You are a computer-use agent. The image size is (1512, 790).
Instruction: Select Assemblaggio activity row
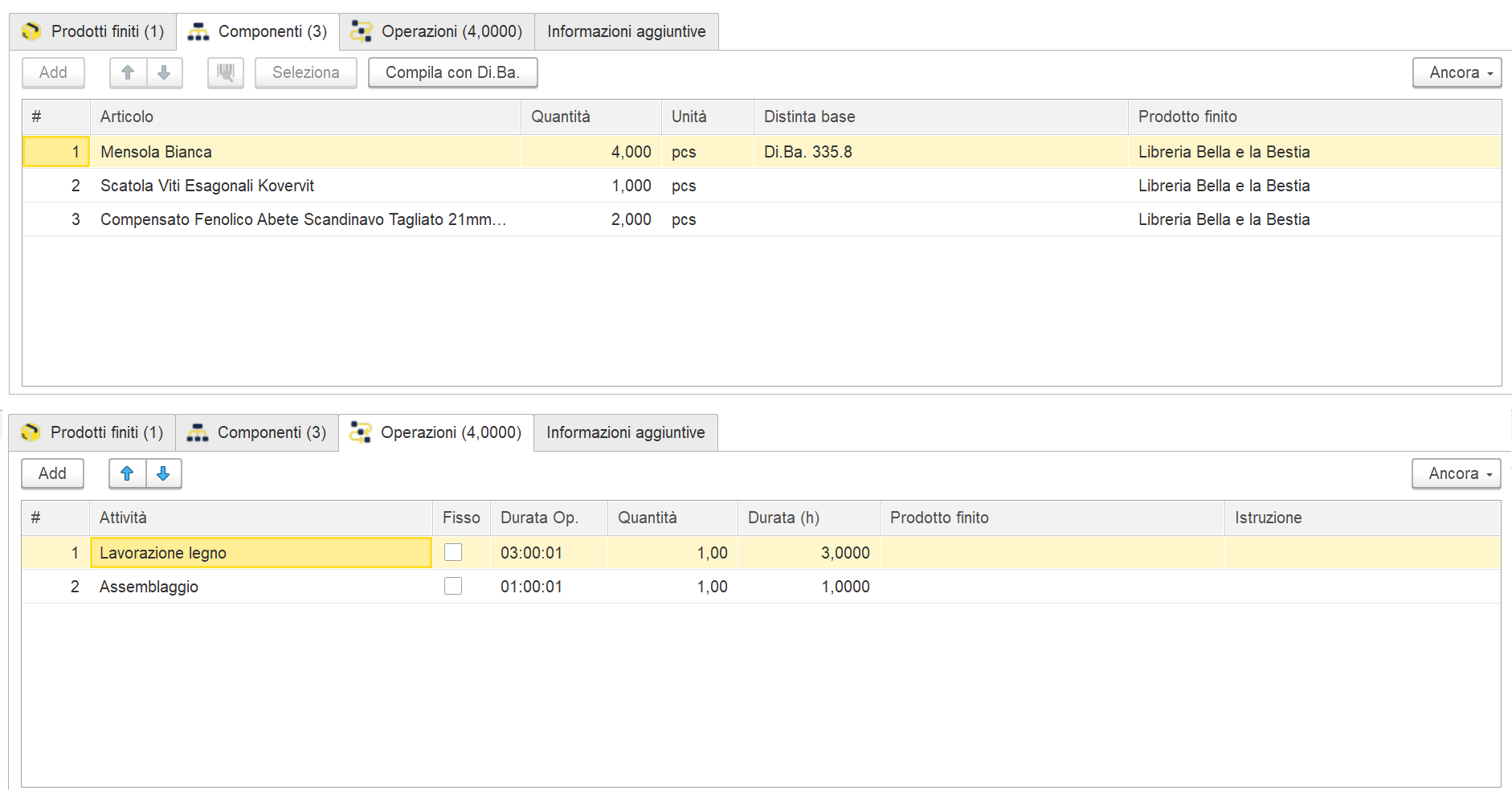[x=761, y=587]
